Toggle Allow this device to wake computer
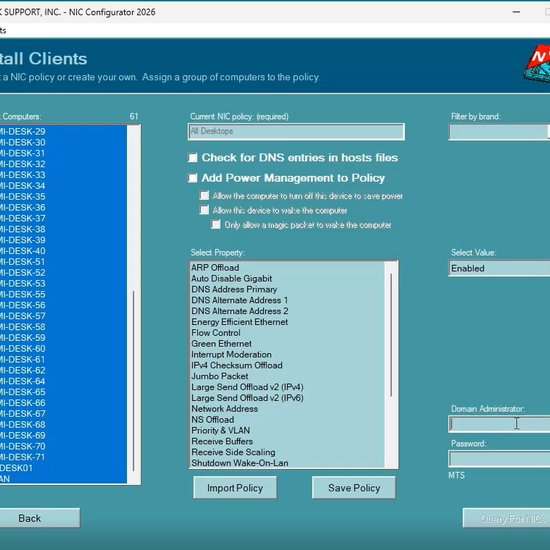This screenshot has height=550, width=550. coord(204,210)
